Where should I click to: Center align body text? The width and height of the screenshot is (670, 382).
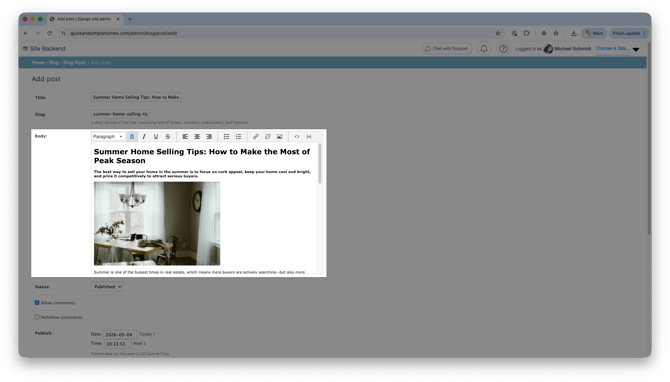pos(197,137)
